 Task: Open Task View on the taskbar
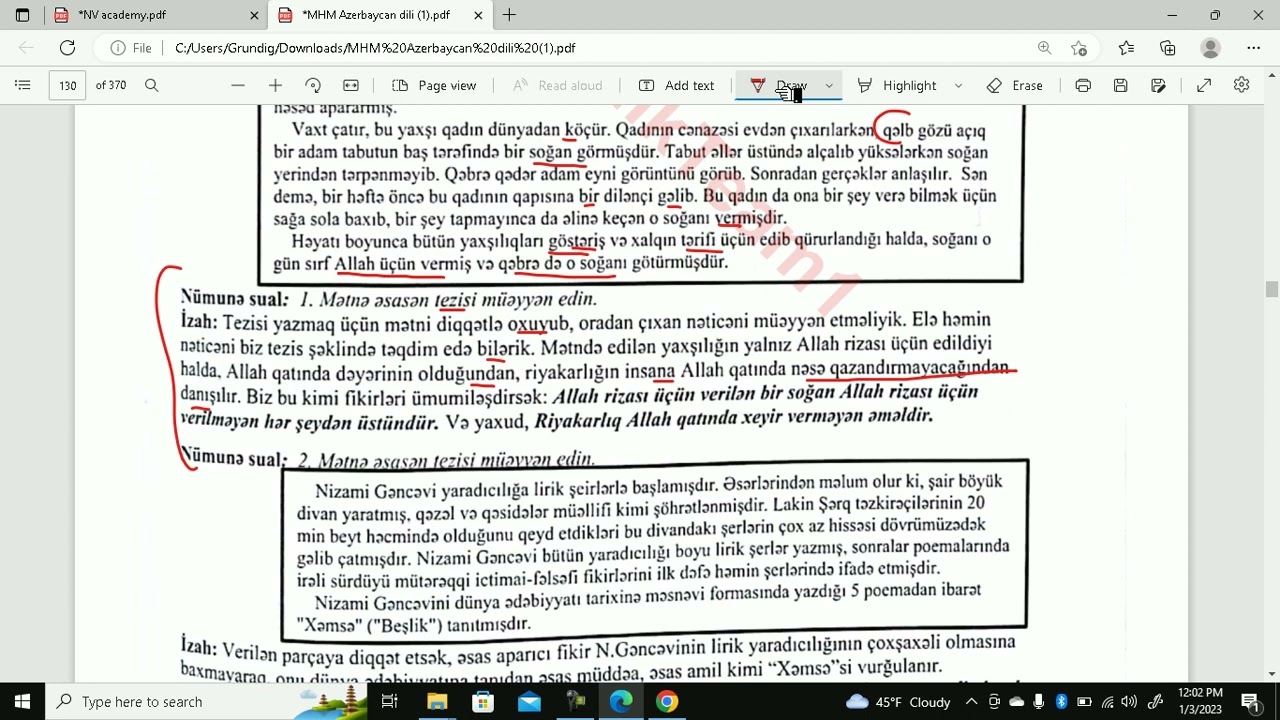coord(390,702)
